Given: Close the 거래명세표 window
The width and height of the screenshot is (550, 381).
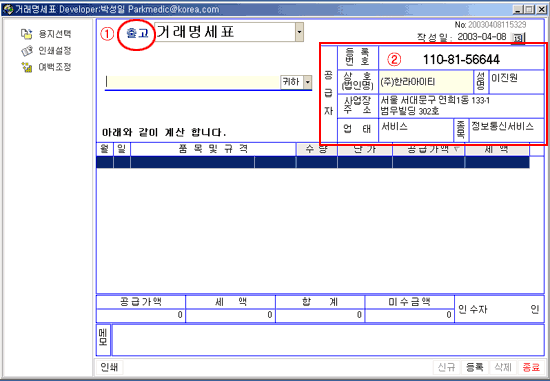Looking at the screenshot, I should [x=541, y=9].
